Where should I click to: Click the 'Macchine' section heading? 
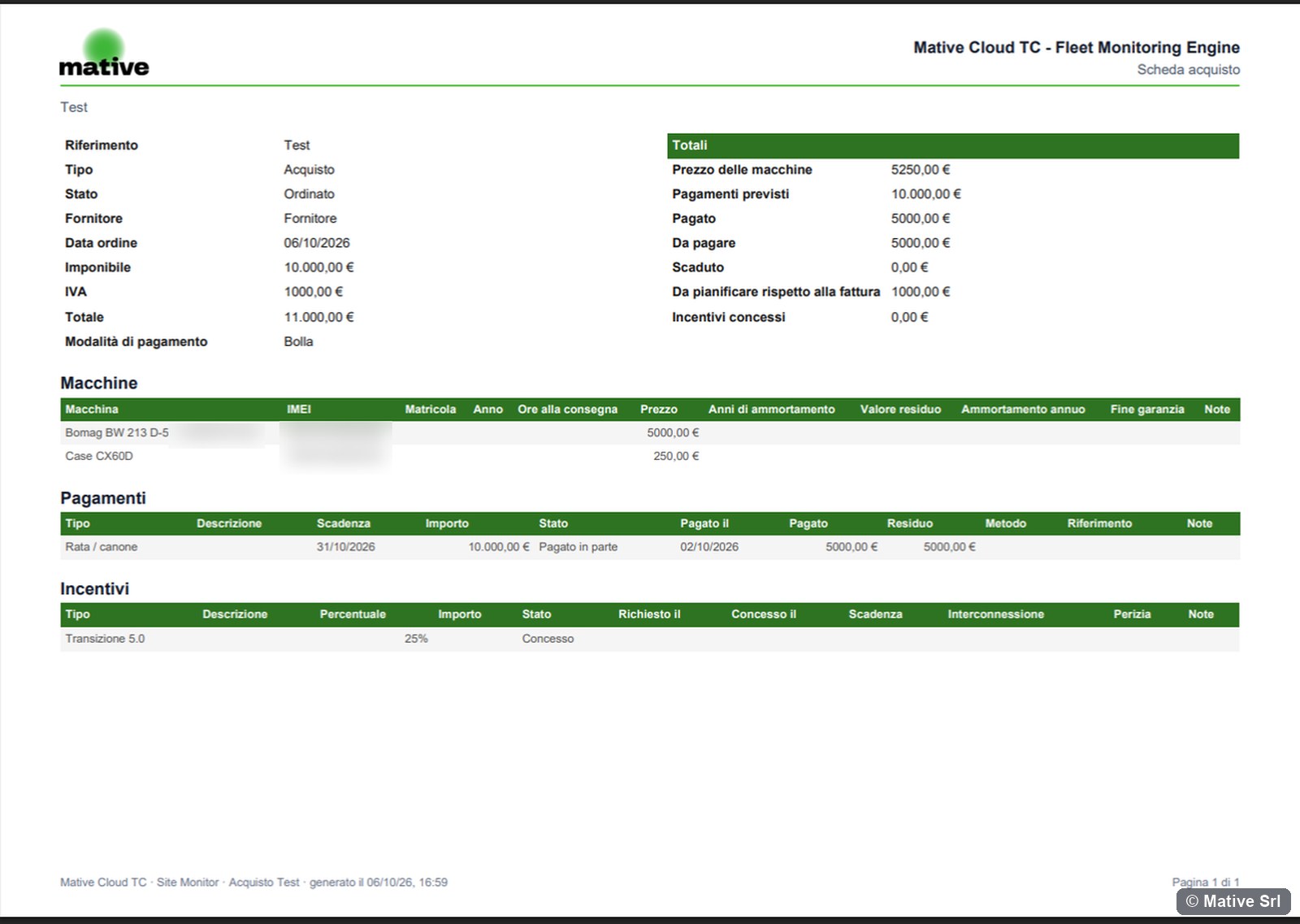point(99,383)
